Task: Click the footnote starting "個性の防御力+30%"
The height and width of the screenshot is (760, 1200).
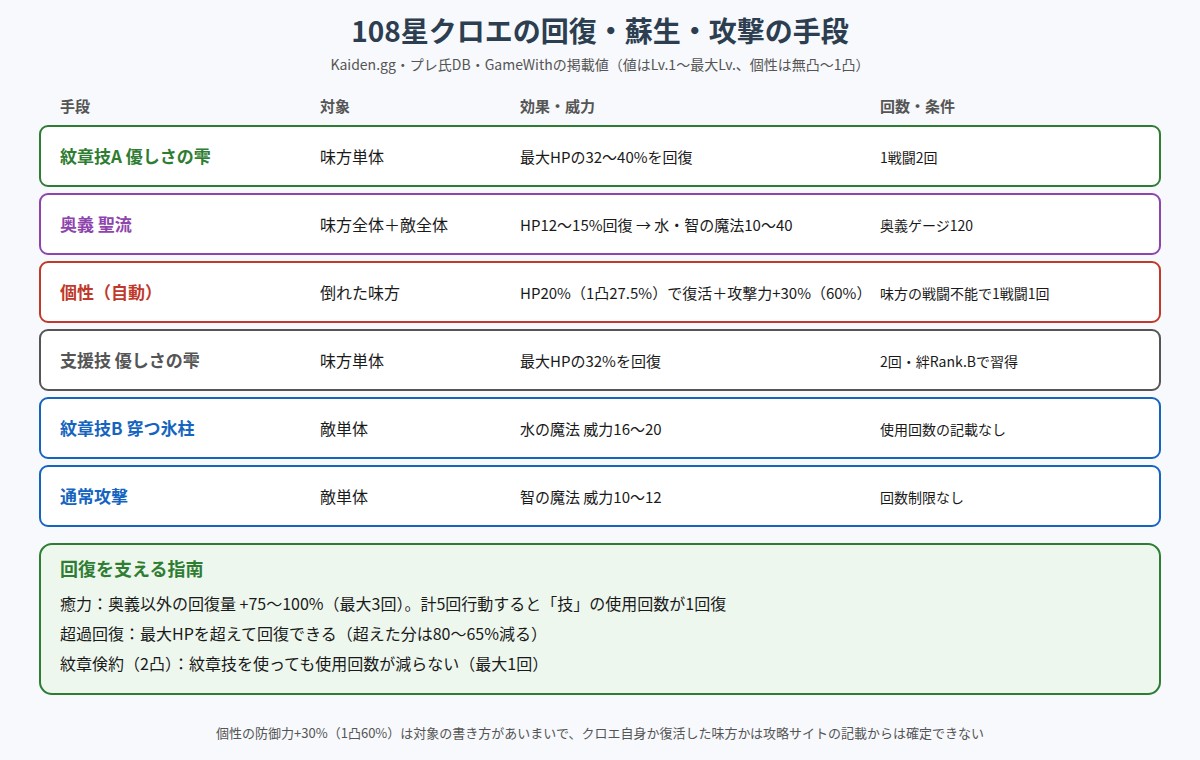Action: coord(600,733)
